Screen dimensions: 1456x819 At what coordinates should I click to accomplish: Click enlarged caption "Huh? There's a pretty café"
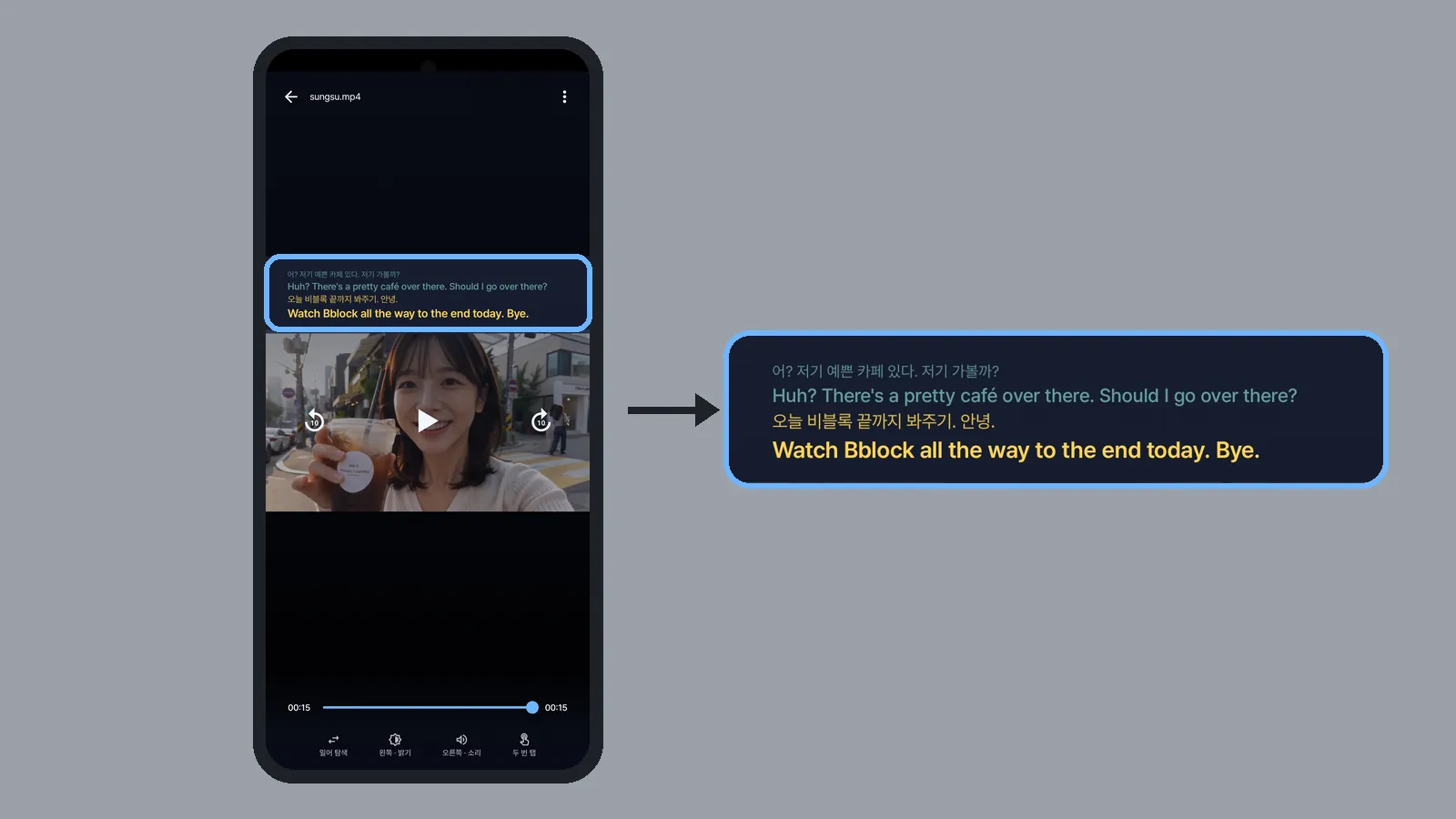click(885, 396)
